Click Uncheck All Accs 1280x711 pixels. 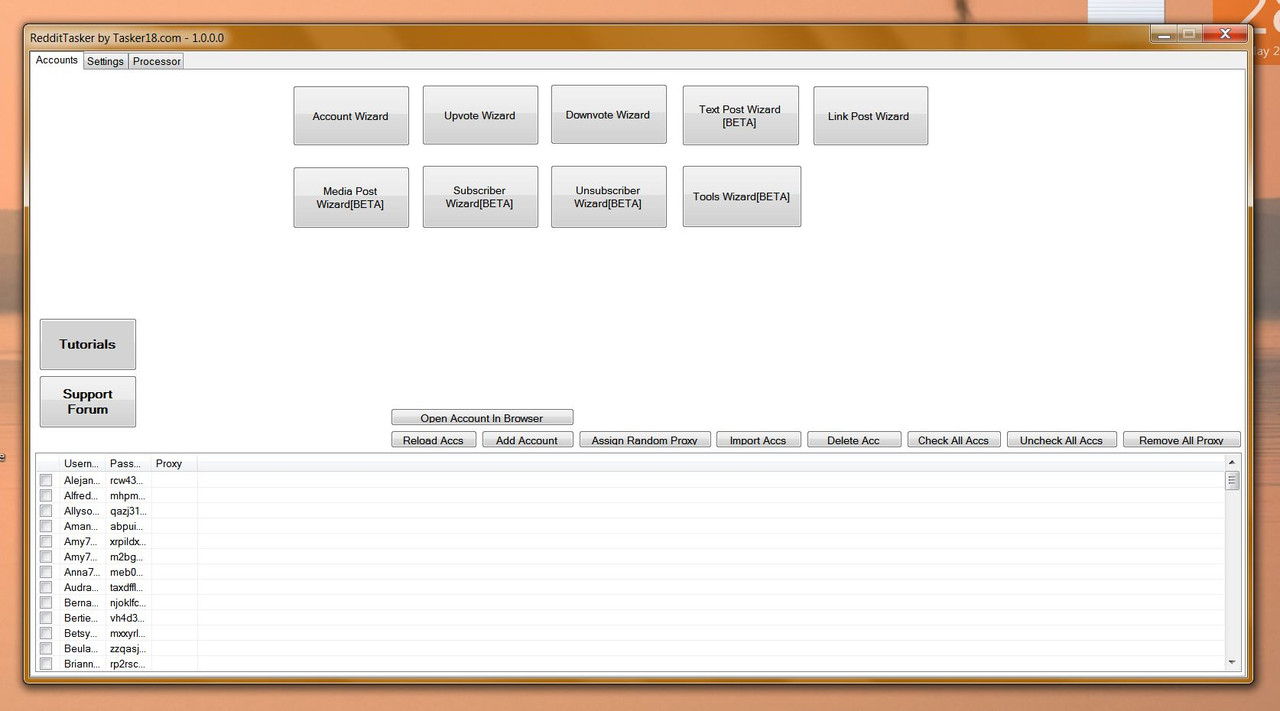click(x=1062, y=440)
